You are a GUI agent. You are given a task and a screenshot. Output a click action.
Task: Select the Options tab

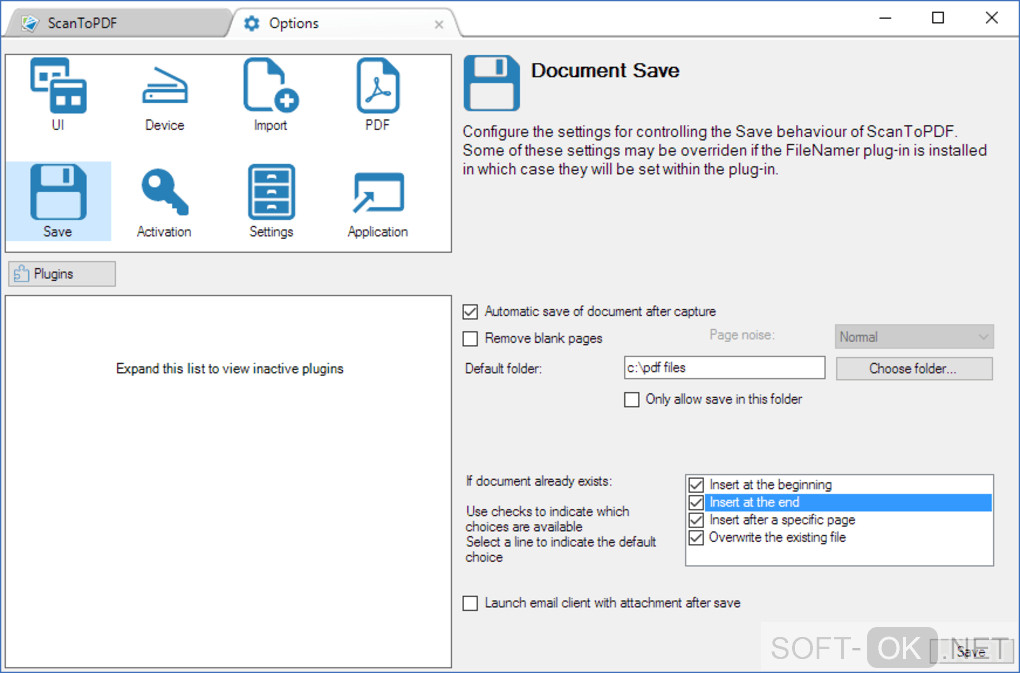pos(345,23)
